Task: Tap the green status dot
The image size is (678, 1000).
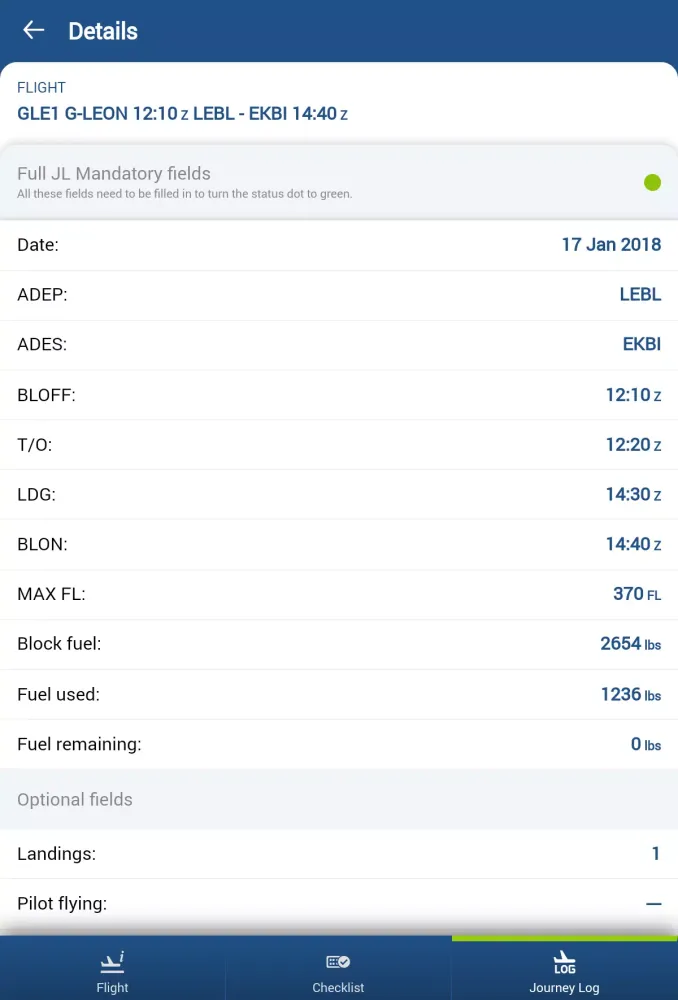Action: click(652, 182)
